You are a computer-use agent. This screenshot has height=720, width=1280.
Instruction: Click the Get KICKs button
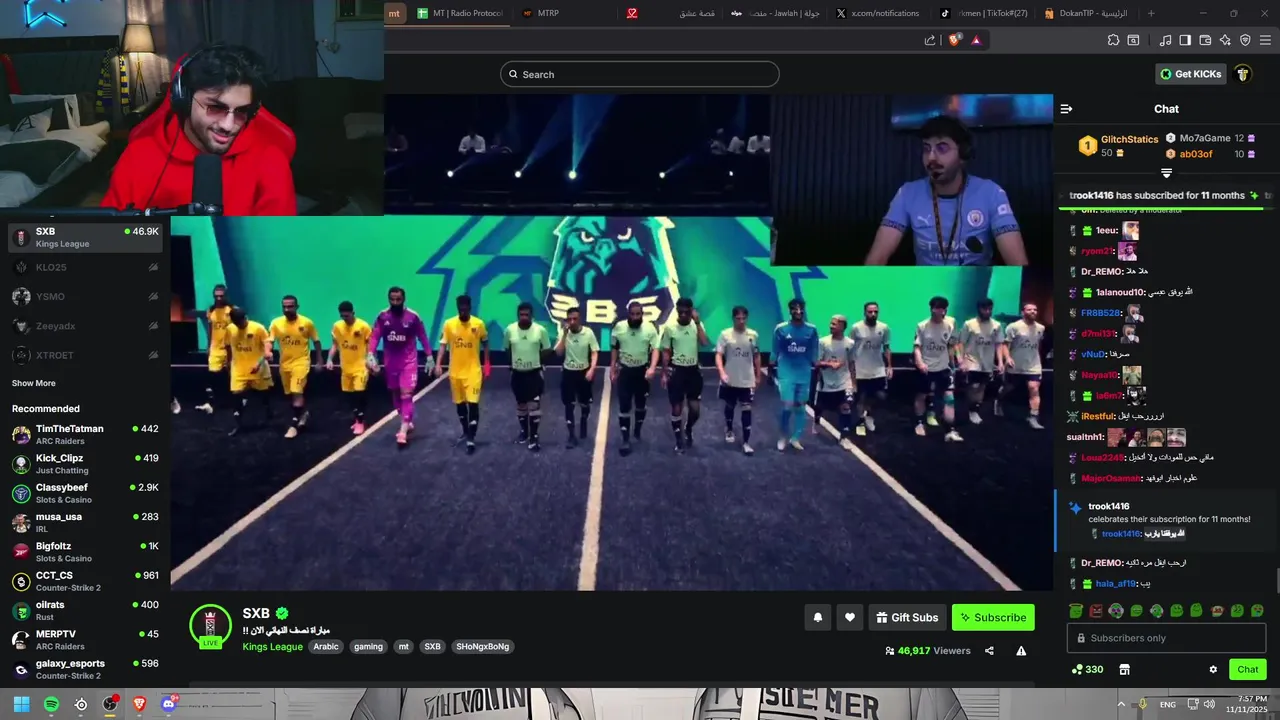pyautogui.click(x=1190, y=74)
